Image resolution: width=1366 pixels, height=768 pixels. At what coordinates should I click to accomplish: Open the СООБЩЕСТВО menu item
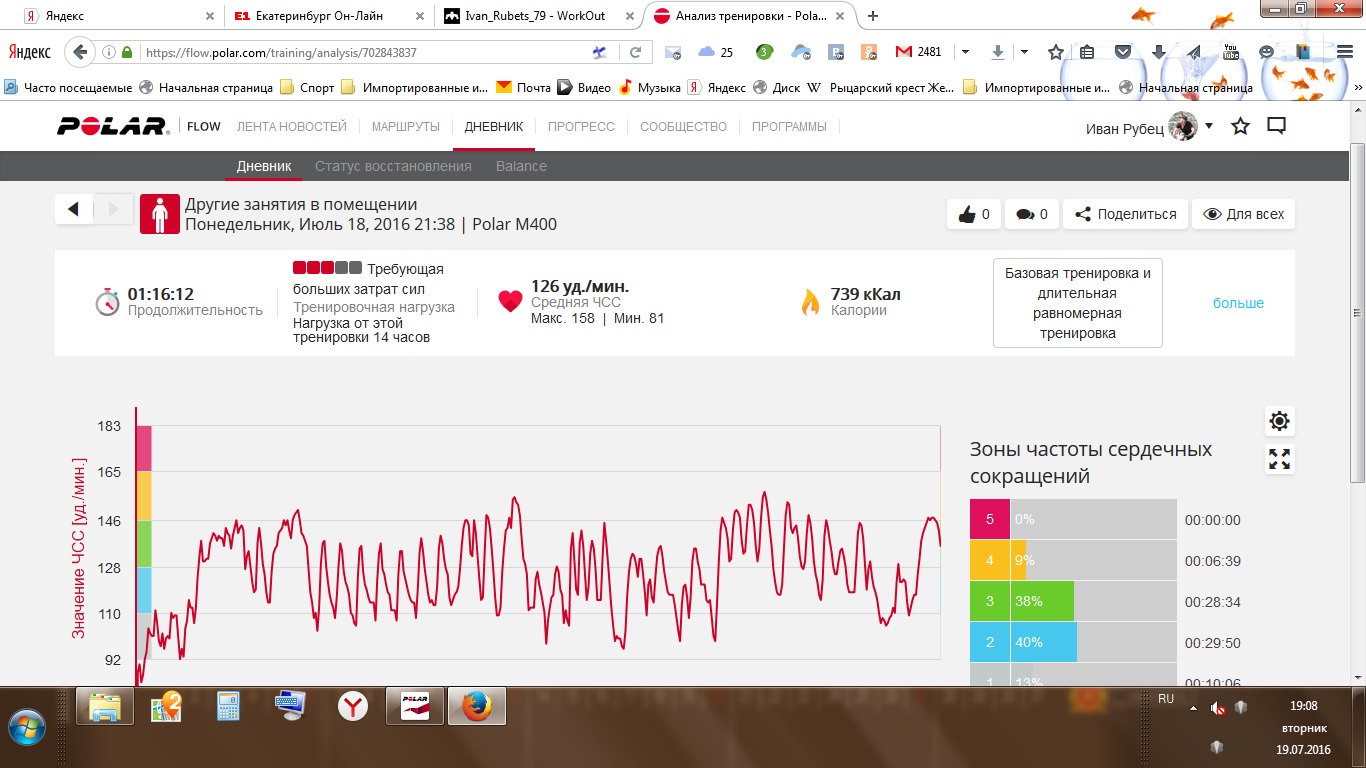(x=683, y=127)
